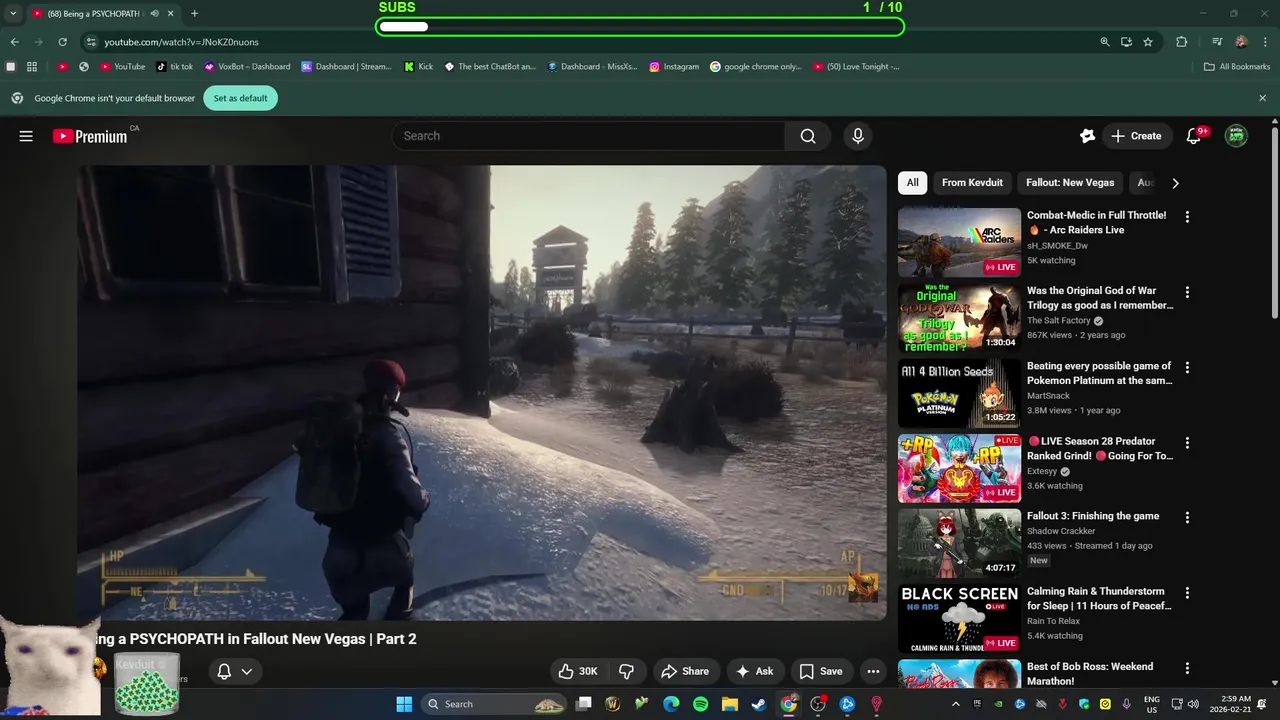Viewport: 1280px width, 720px height.
Task: Open options for Bob Ross video
Action: pos(1187,668)
